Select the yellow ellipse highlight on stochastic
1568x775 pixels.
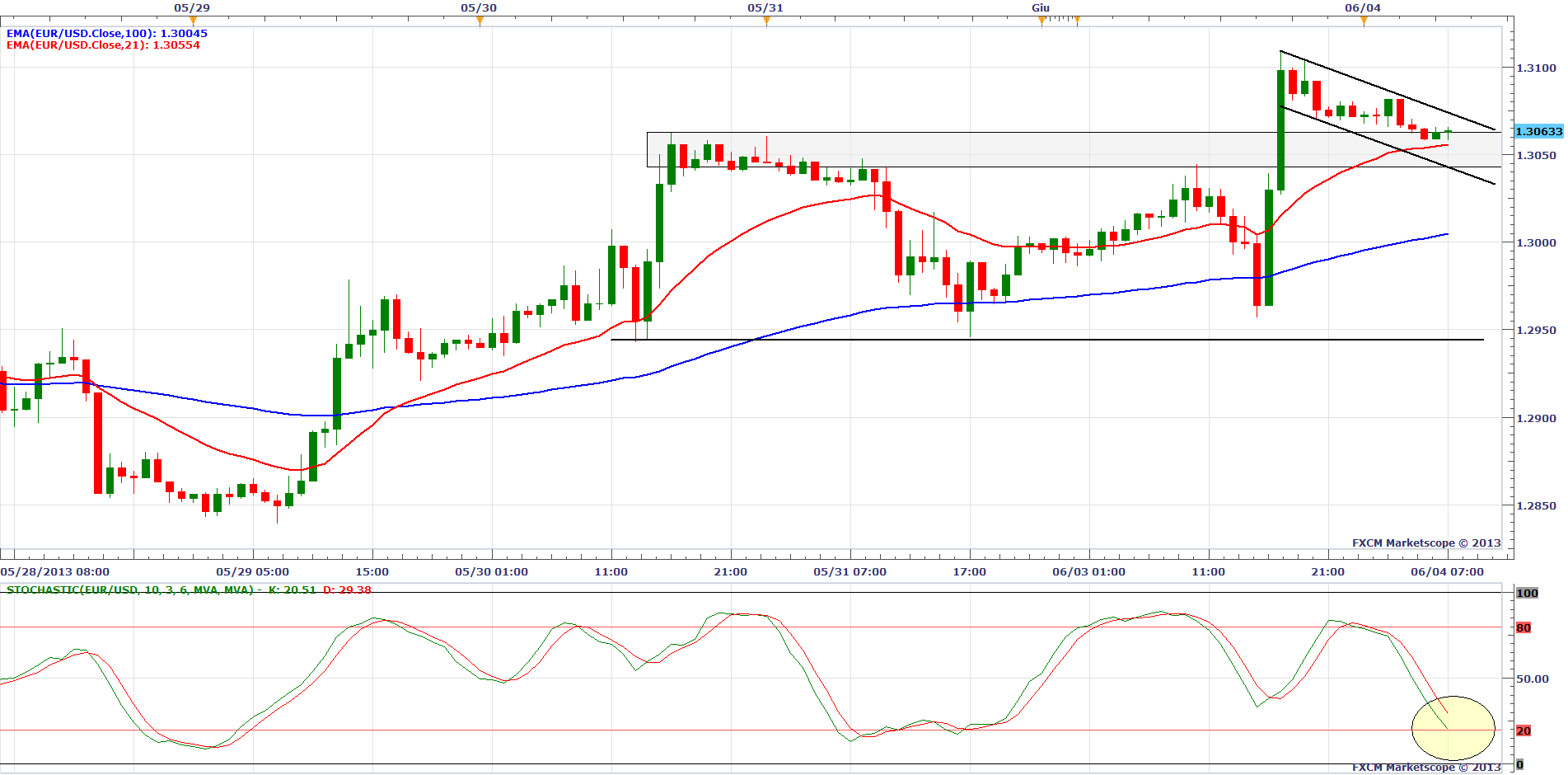coord(1453,728)
